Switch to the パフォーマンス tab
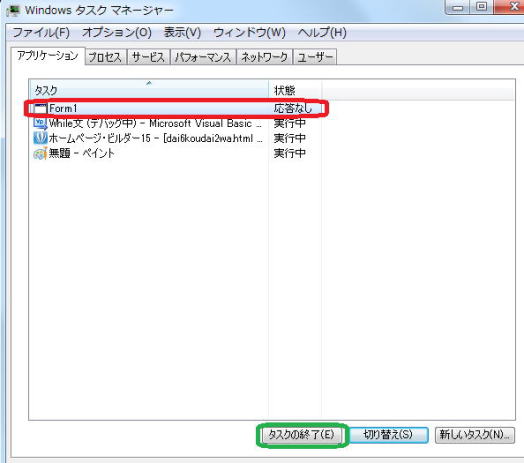 point(203,57)
